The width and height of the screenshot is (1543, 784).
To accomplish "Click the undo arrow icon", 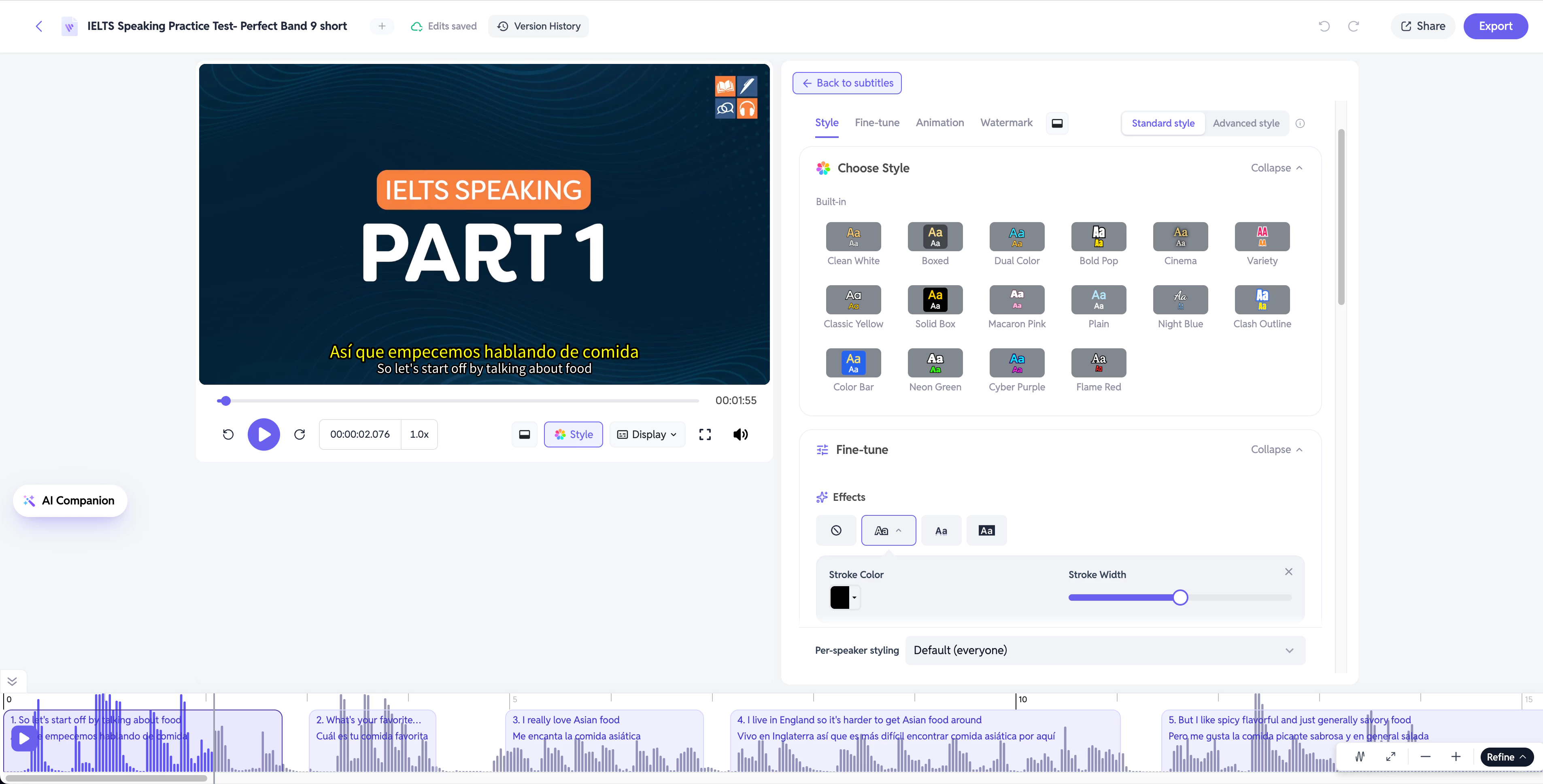I will 1324,26.
